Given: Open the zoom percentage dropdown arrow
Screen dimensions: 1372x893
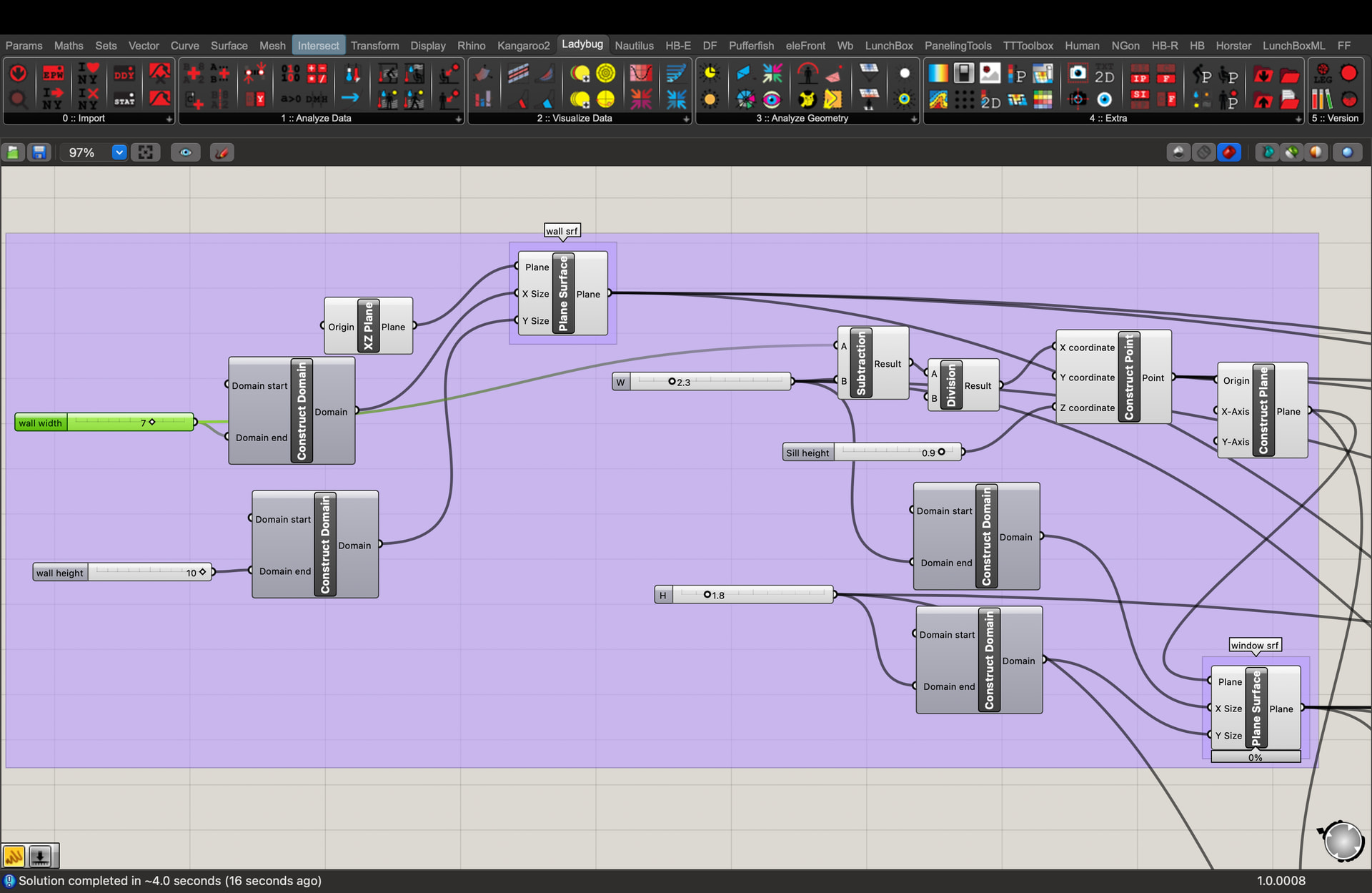Looking at the screenshot, I should pyautogui.click(x=119, y=152).
